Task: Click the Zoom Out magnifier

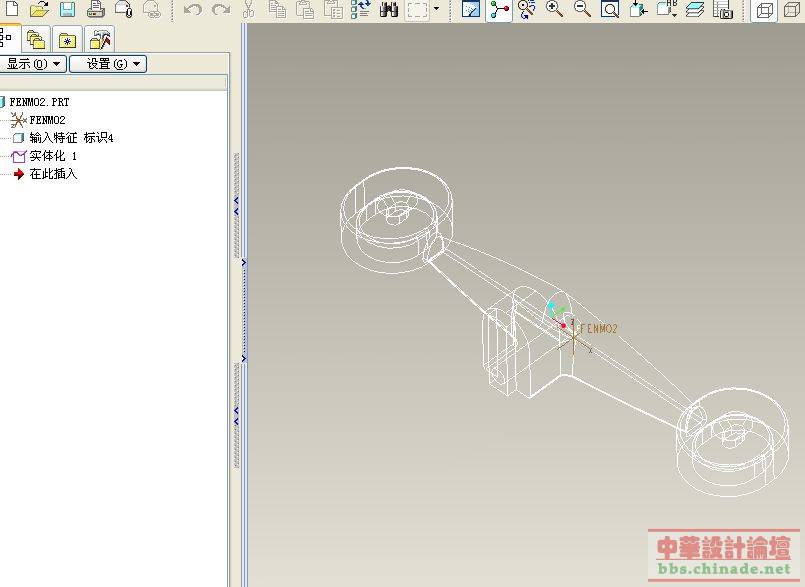Action: click(582, 10)
